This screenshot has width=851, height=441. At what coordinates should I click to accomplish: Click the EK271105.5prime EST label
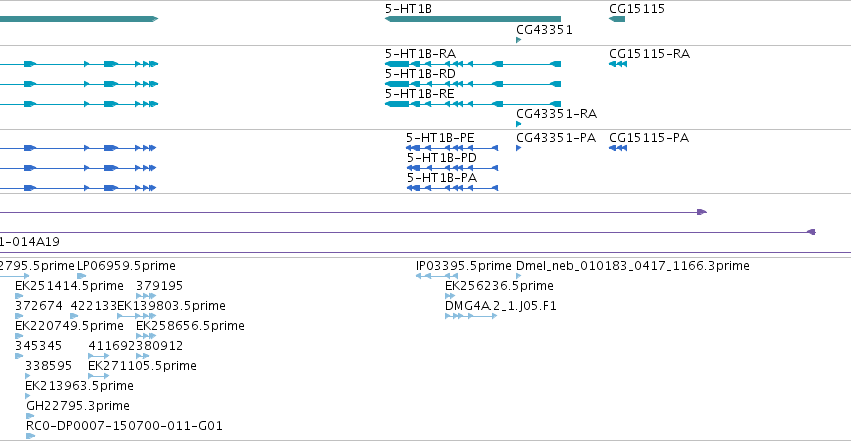click(x=142, y=366)
